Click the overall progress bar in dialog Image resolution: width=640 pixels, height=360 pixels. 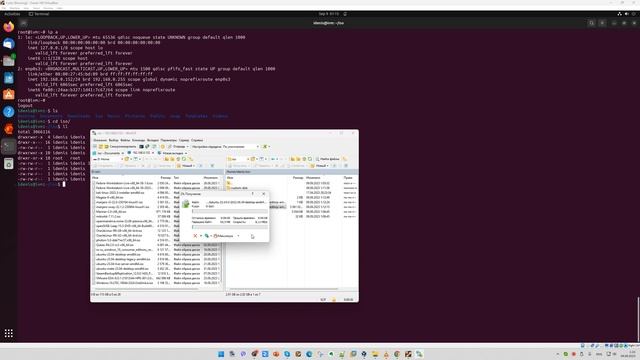[x=230, y=227]
